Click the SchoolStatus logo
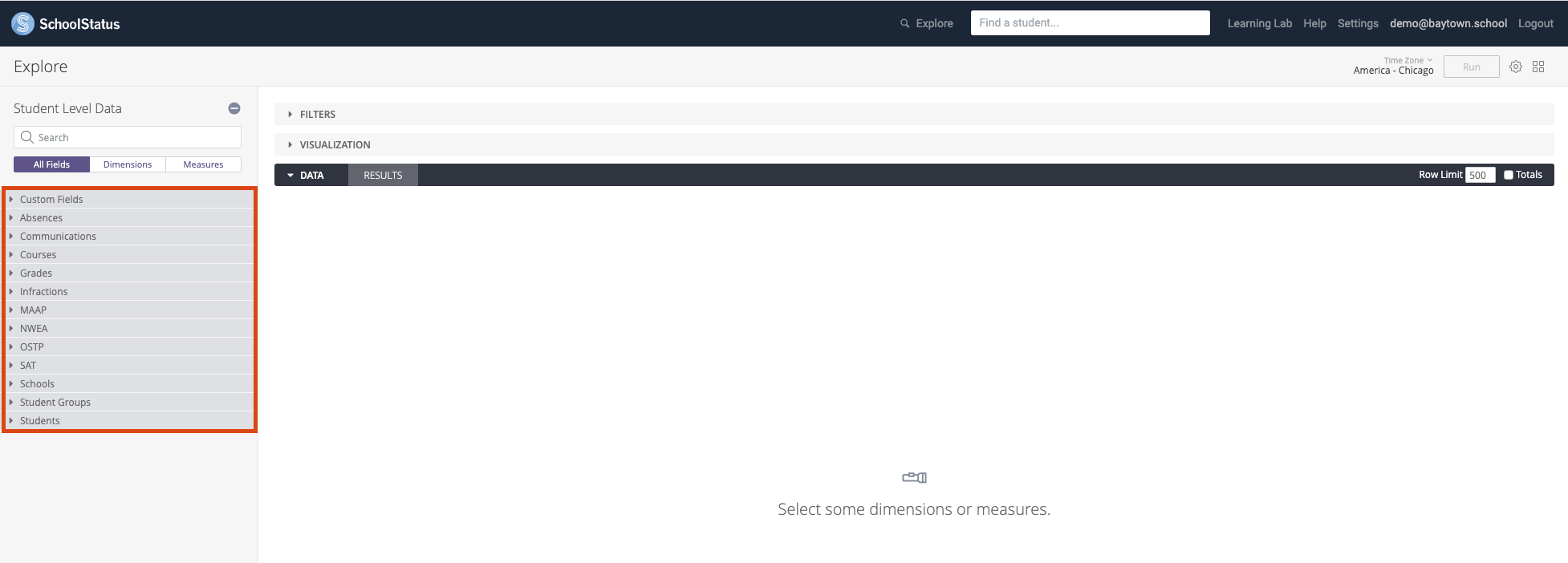 66,24
